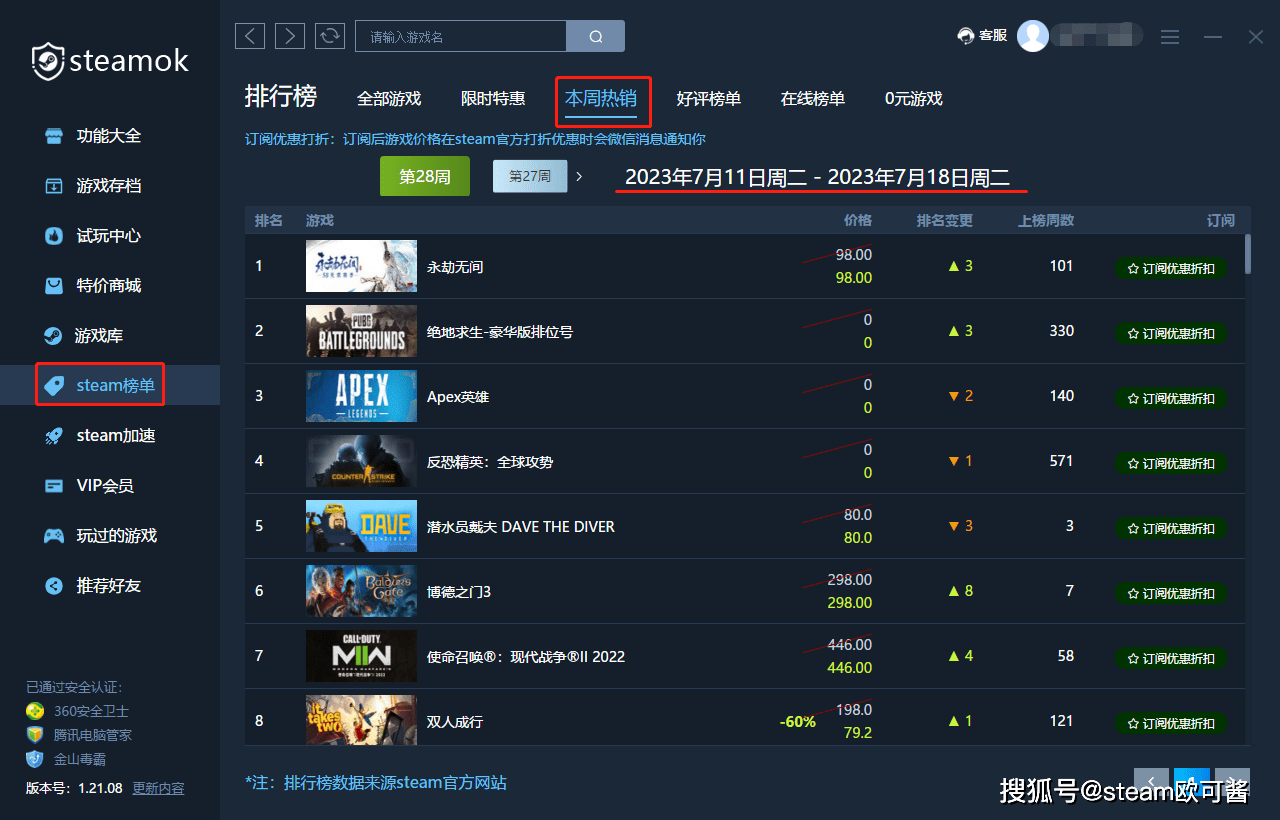Click the game name 反恐精英：全球攻势

490,462
